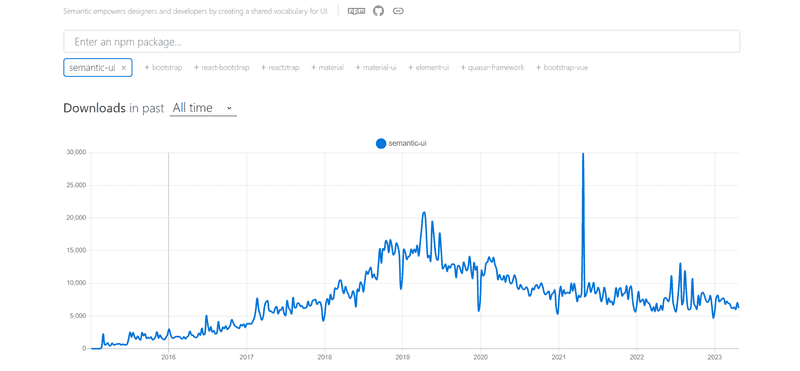
Task: Click the 2019 x-axis label
Action: pos(403,357)
